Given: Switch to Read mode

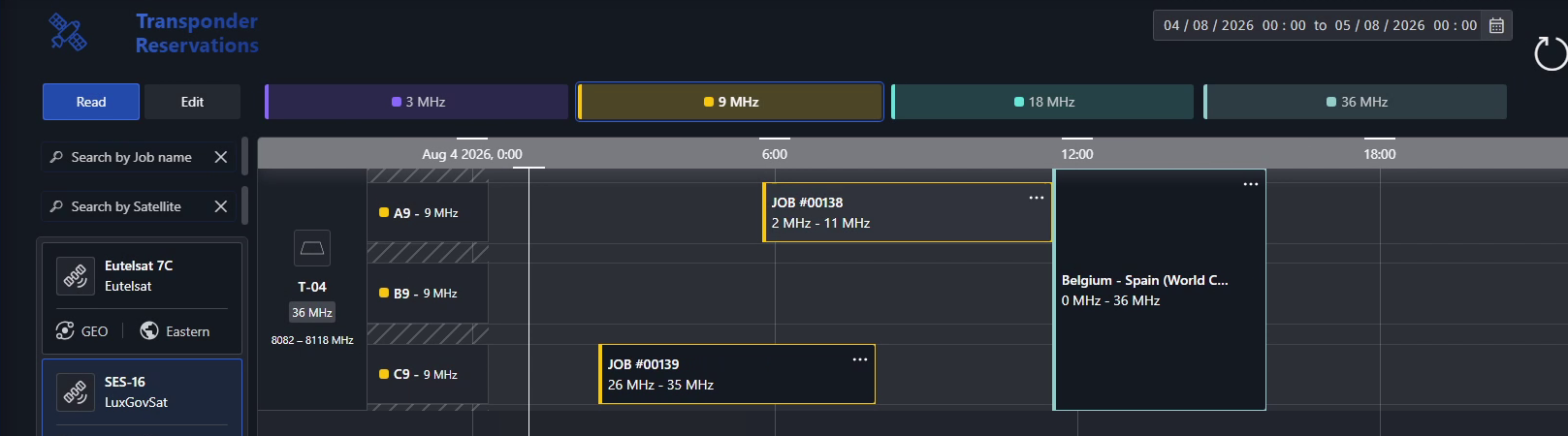Looking at the screenshot, I should point(91,102).
